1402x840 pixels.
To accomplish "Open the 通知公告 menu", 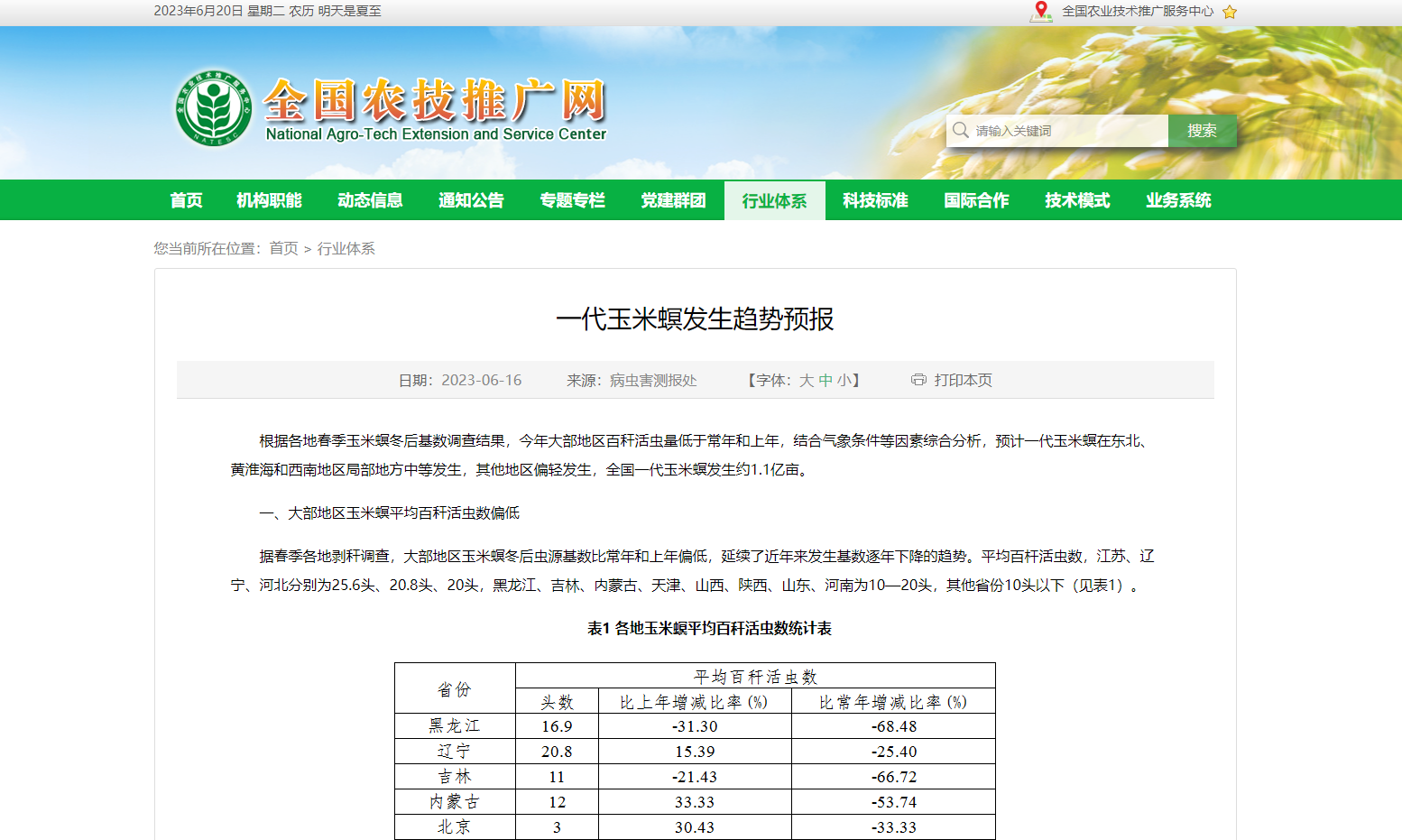I will pos(470,199).
